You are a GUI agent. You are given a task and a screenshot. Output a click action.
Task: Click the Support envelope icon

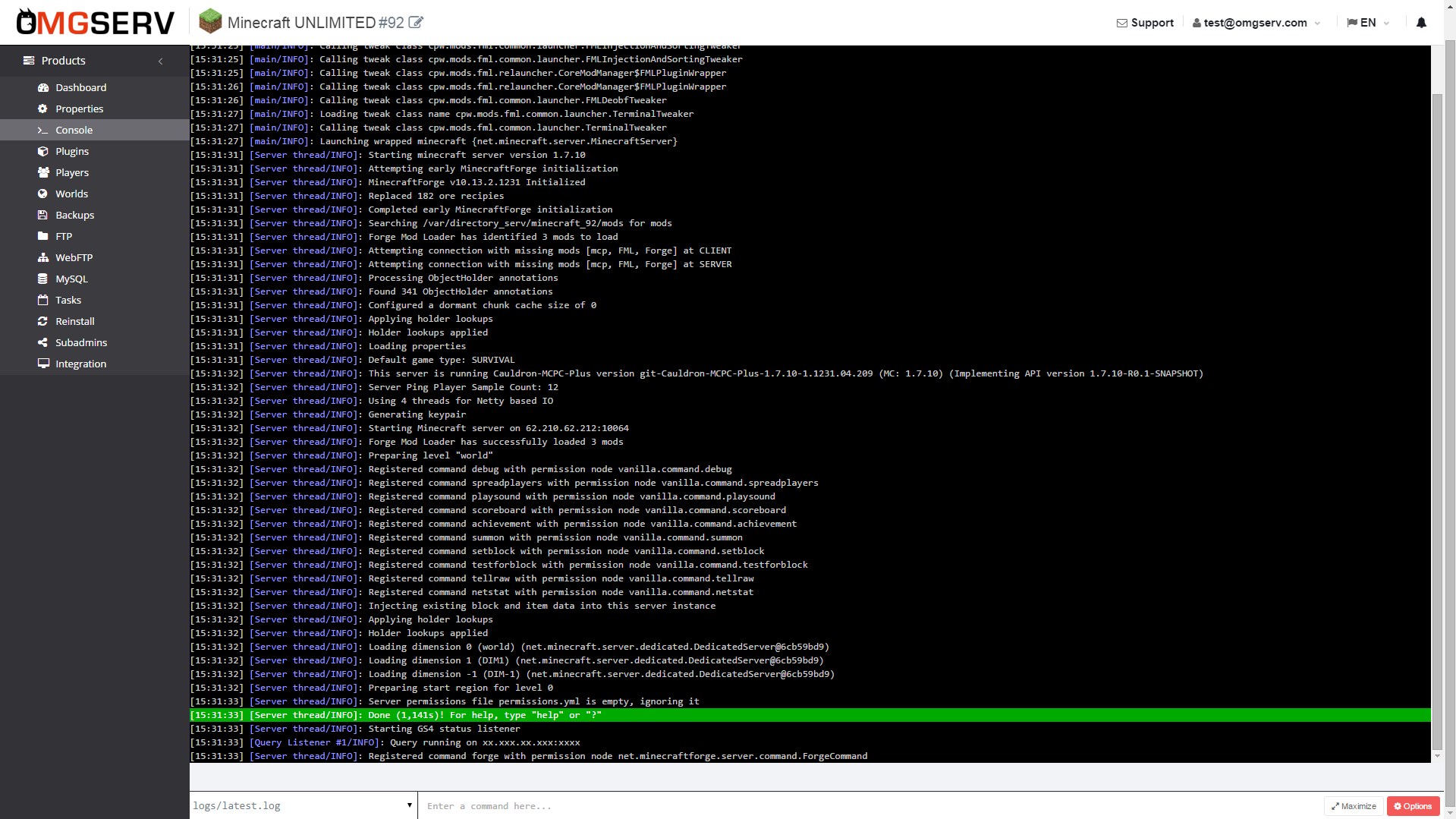(x=1121, y=23)
